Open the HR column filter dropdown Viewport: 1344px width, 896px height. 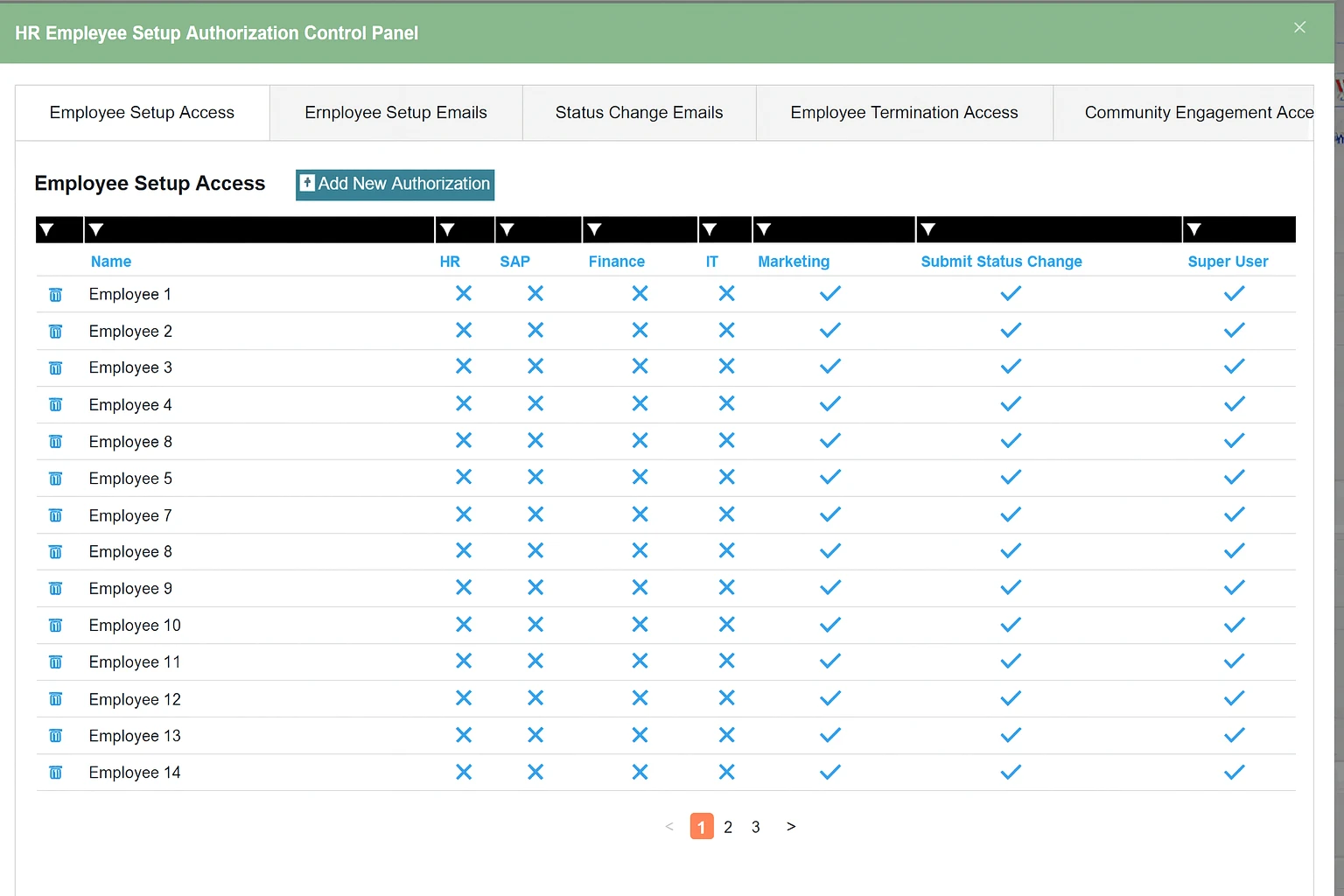[x=447, y=229]
